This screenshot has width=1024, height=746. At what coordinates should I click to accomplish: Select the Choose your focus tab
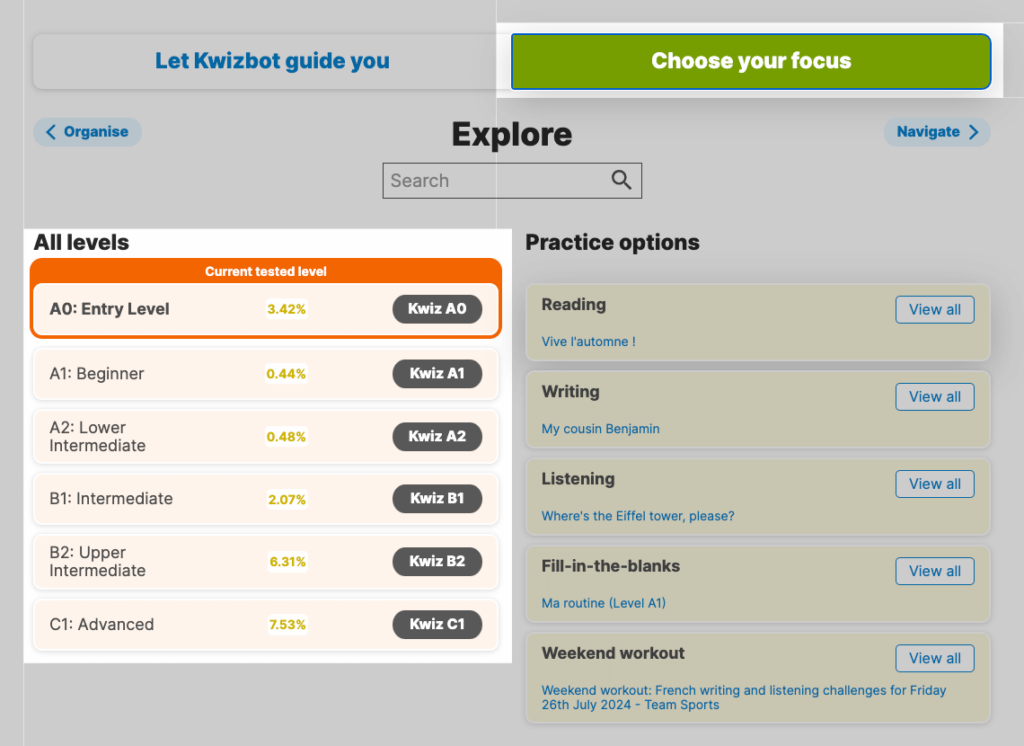(x=751, y=61)
